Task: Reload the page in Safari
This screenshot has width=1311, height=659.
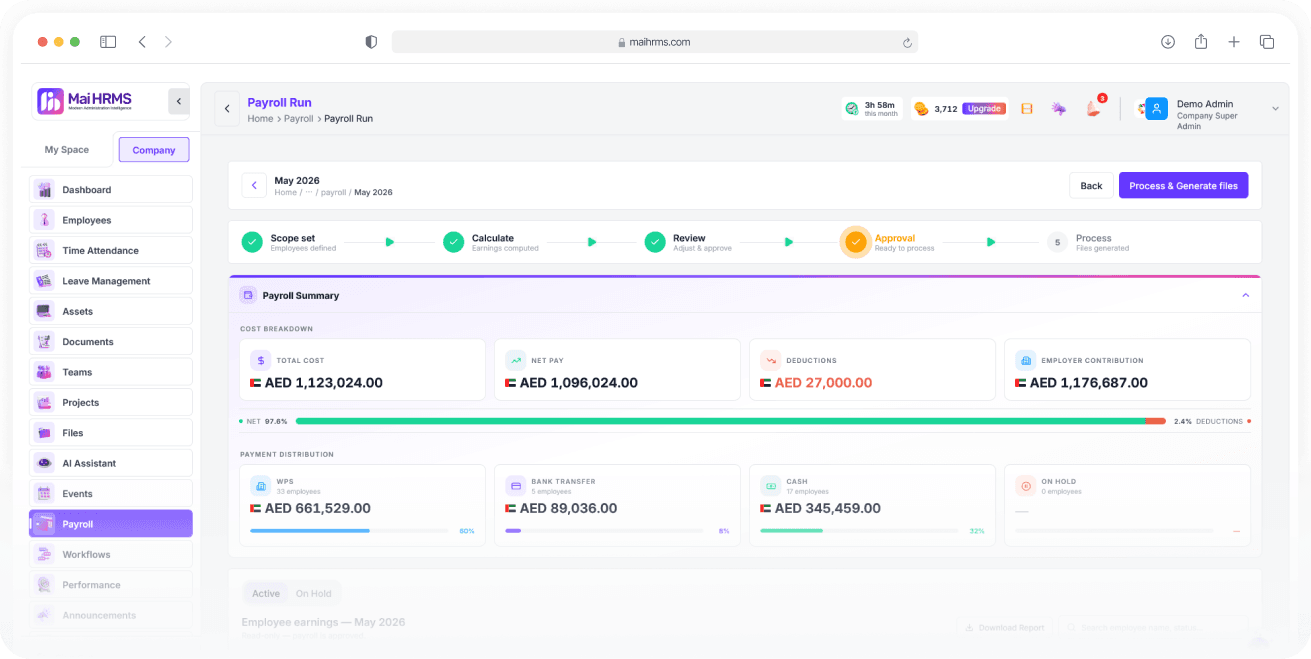Action: tap(907, 42)
